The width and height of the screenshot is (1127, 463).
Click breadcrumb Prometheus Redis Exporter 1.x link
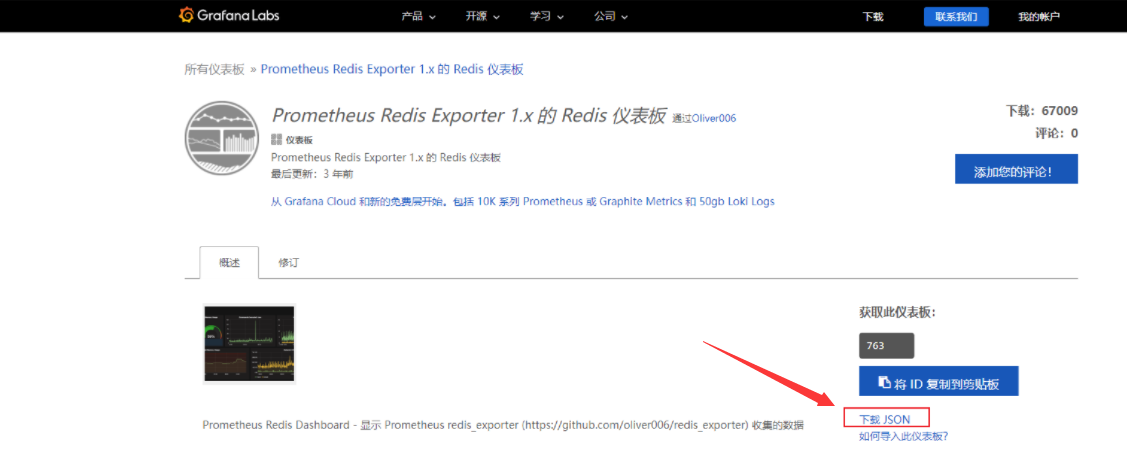point(392,69)
